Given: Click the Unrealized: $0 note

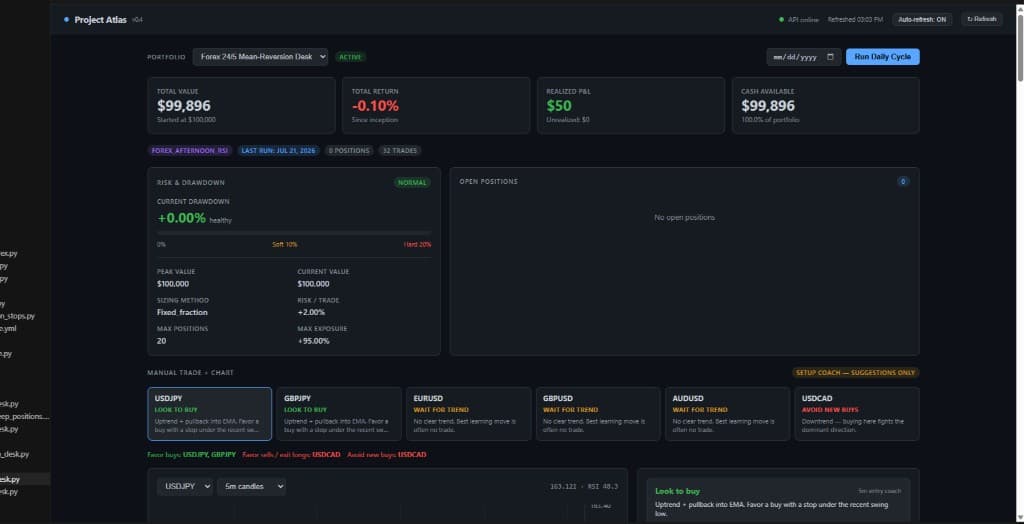Looking at the screenshot, I should tap(568, 120).
